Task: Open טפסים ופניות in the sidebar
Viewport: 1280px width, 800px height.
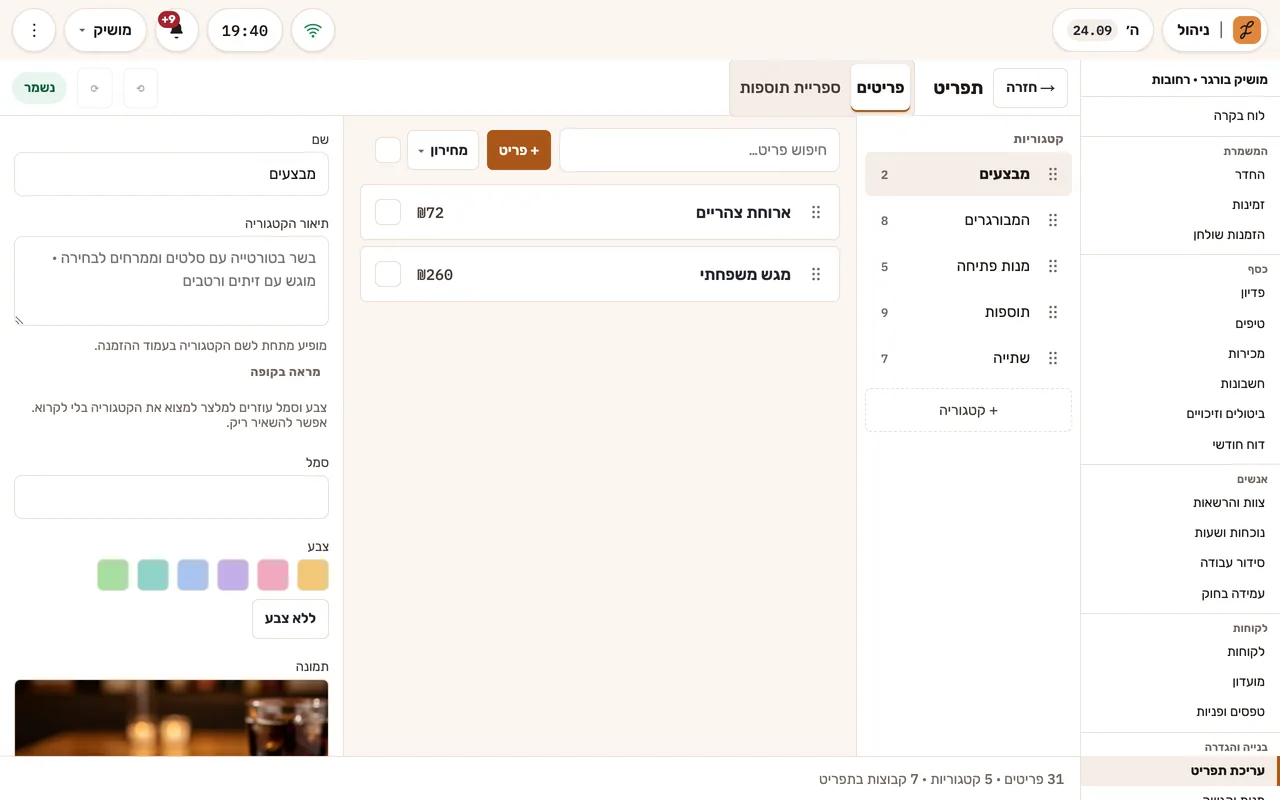Action: (x=1180, y=712)
